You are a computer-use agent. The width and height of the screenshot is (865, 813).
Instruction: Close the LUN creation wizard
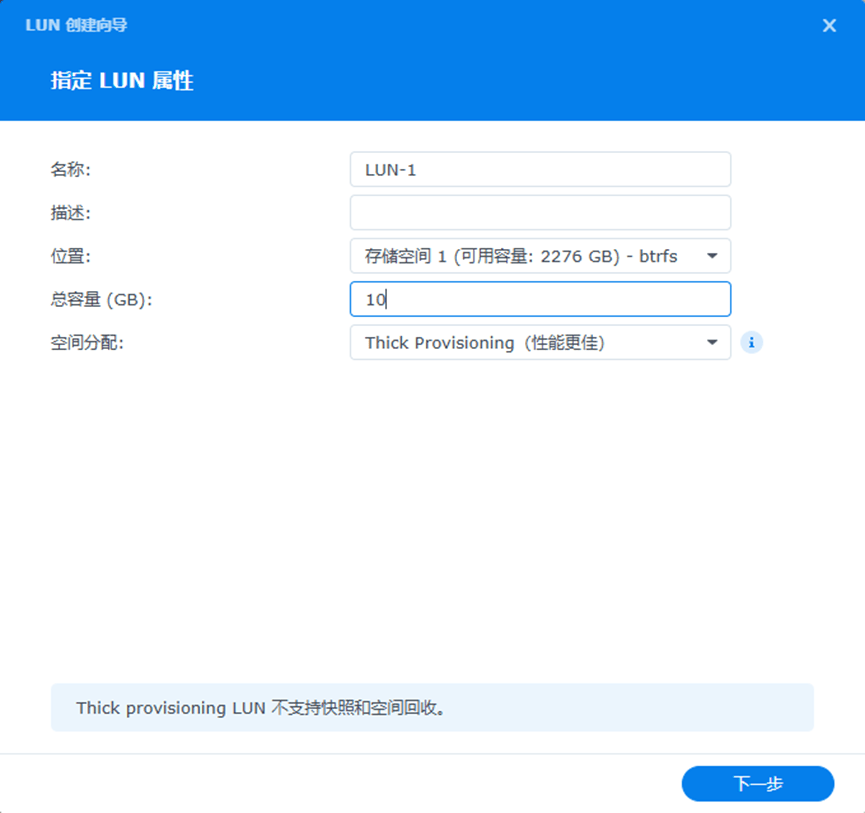coord(829,25)
